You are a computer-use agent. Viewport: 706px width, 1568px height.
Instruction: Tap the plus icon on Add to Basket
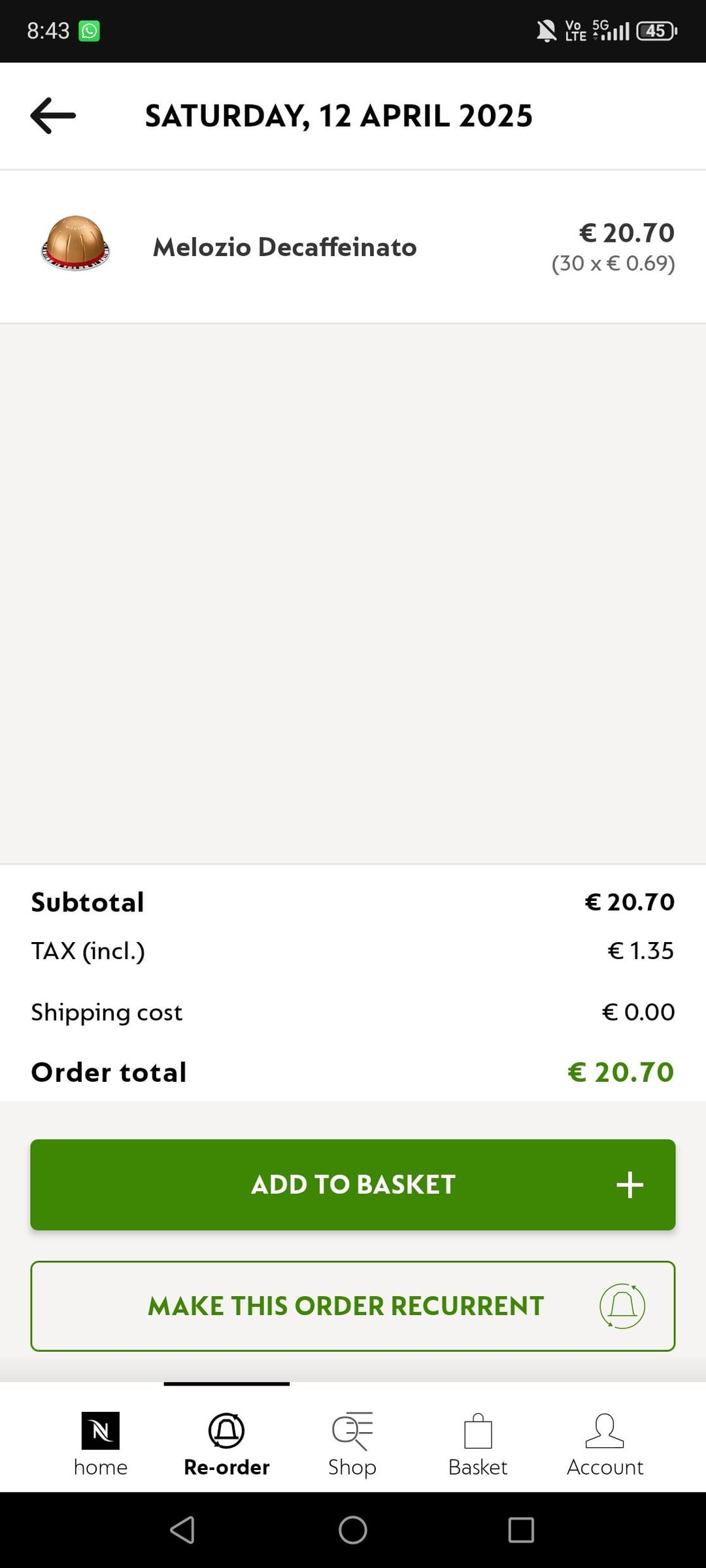point(630,1184)
